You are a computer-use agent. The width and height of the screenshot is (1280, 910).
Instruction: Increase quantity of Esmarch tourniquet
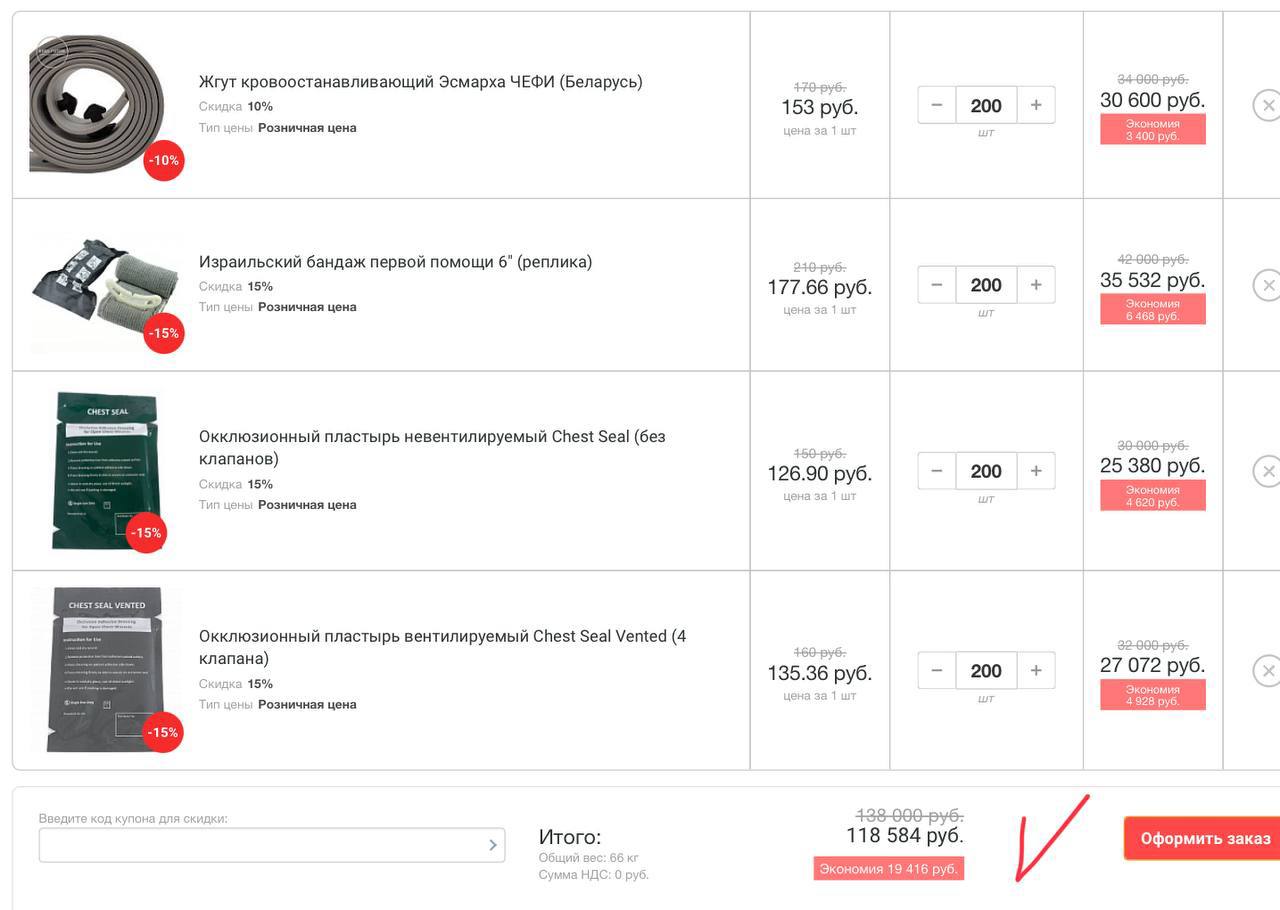point(1036,105)
